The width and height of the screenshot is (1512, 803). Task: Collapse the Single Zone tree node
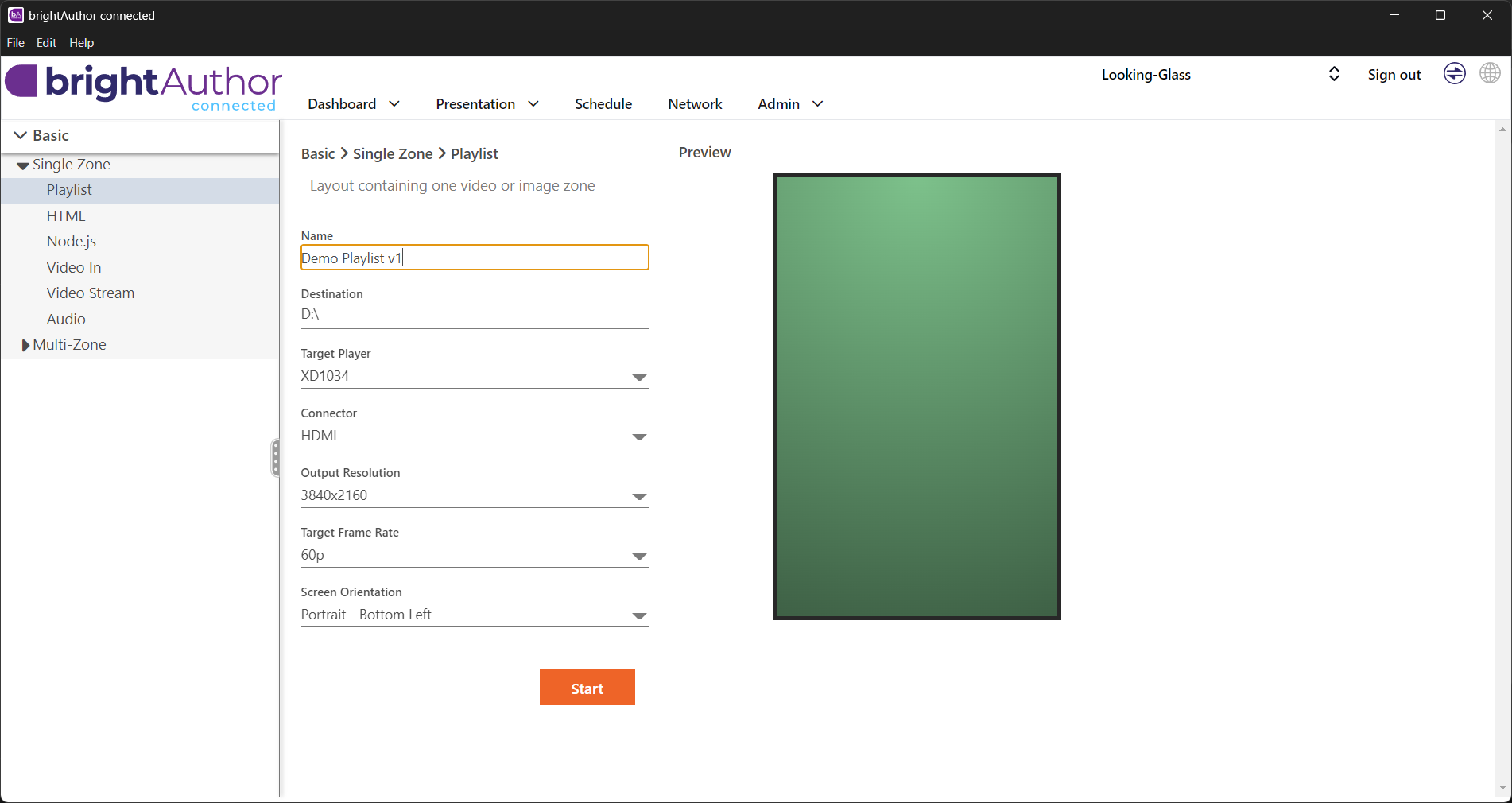point(23,165)
